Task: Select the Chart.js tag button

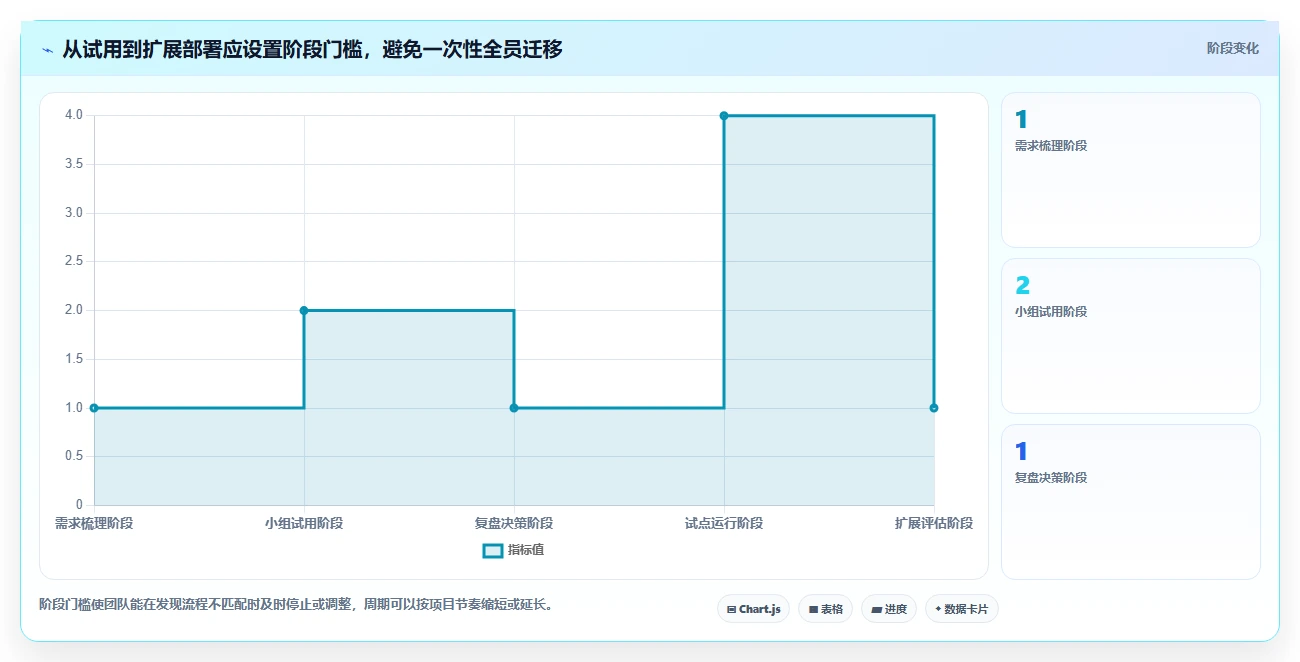Action: [754, 609]
